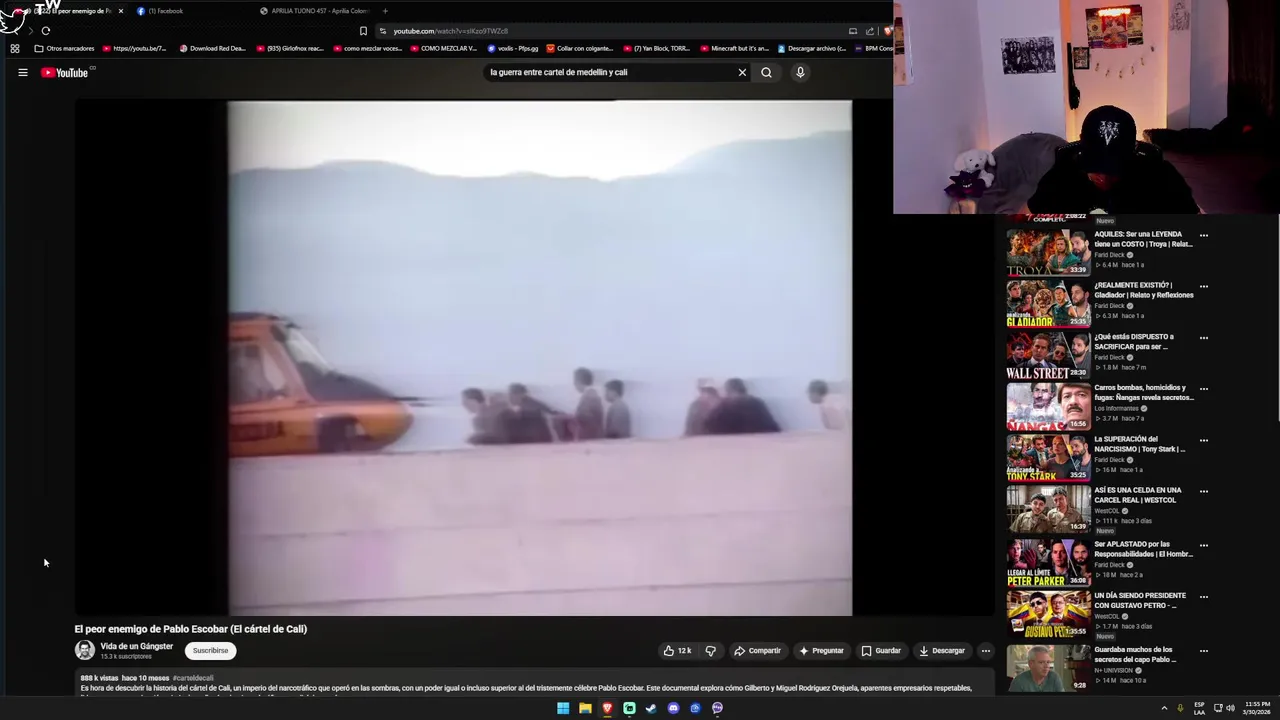Subscribe with the Suscribirse button
This screenshot has width=1280, height=720.
(210, 650)
